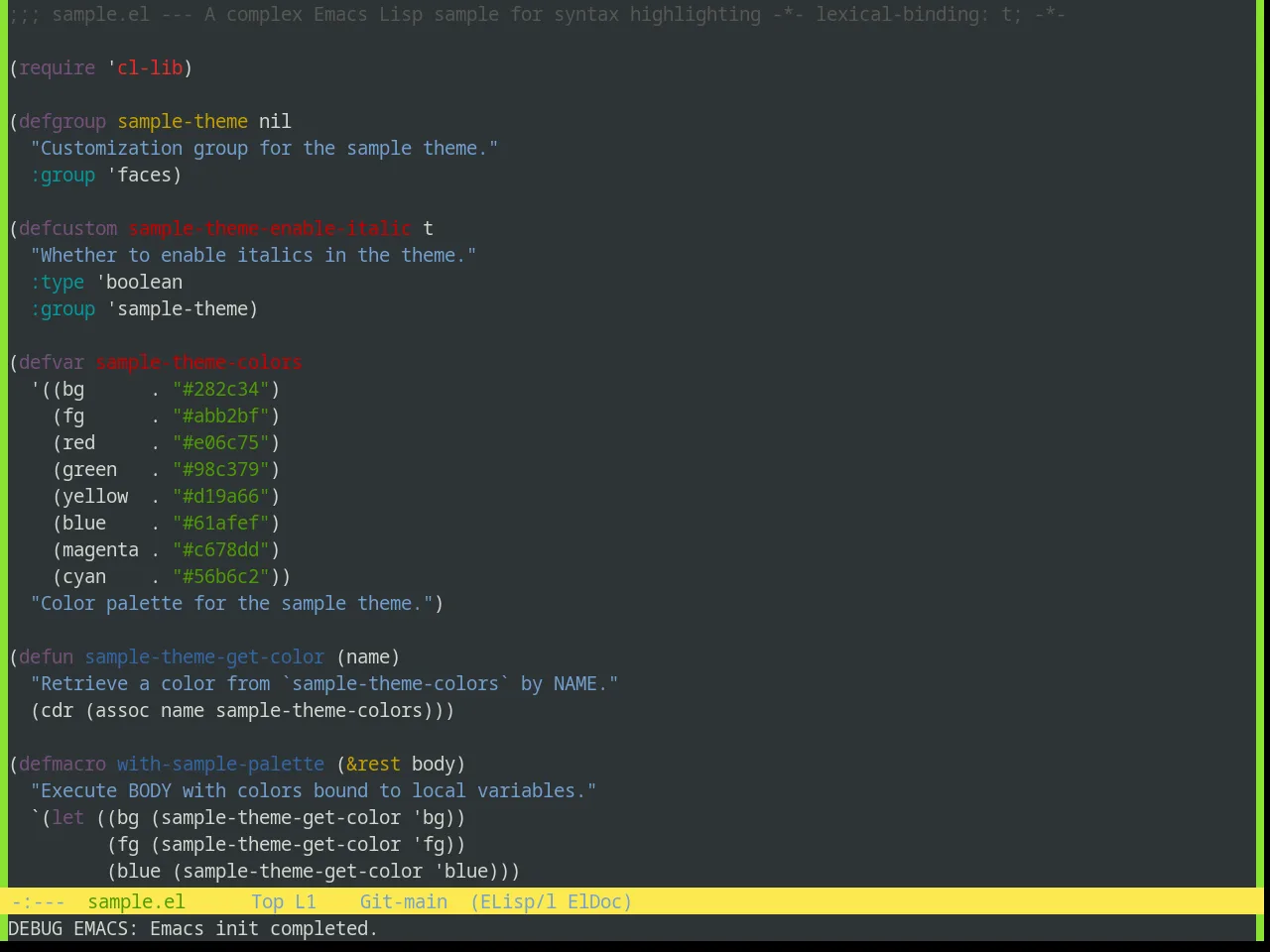Click the 'magenta' key in the color alist

(100, 549)
